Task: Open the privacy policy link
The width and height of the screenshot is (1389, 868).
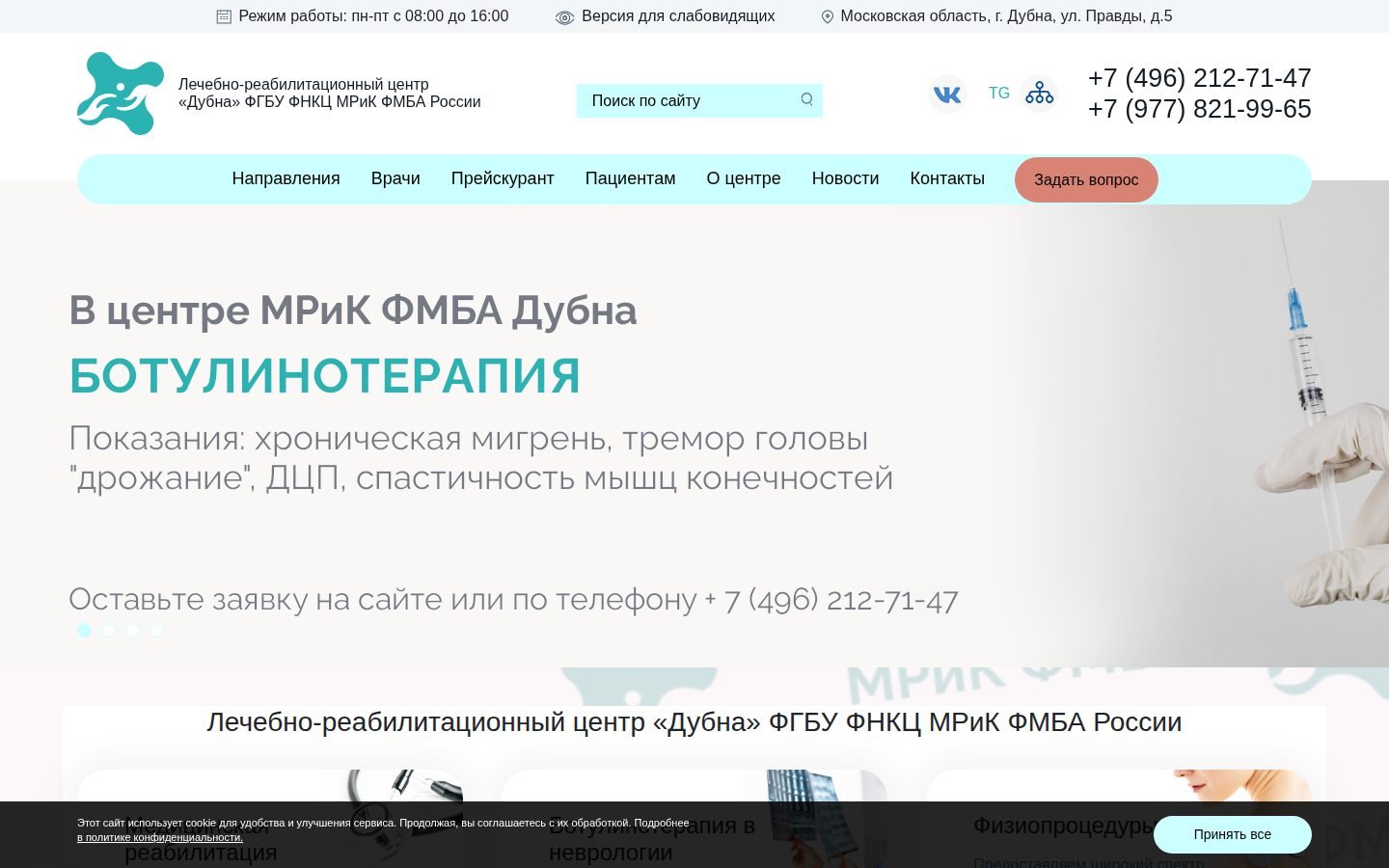Action: coord(160,837)
